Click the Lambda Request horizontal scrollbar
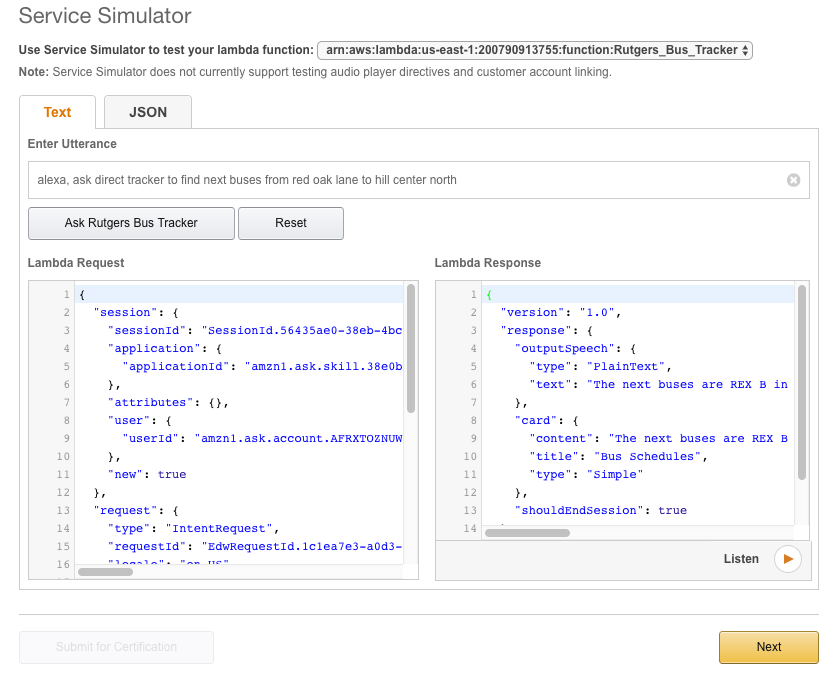836x679 pixels. click(x=106, y=572)
